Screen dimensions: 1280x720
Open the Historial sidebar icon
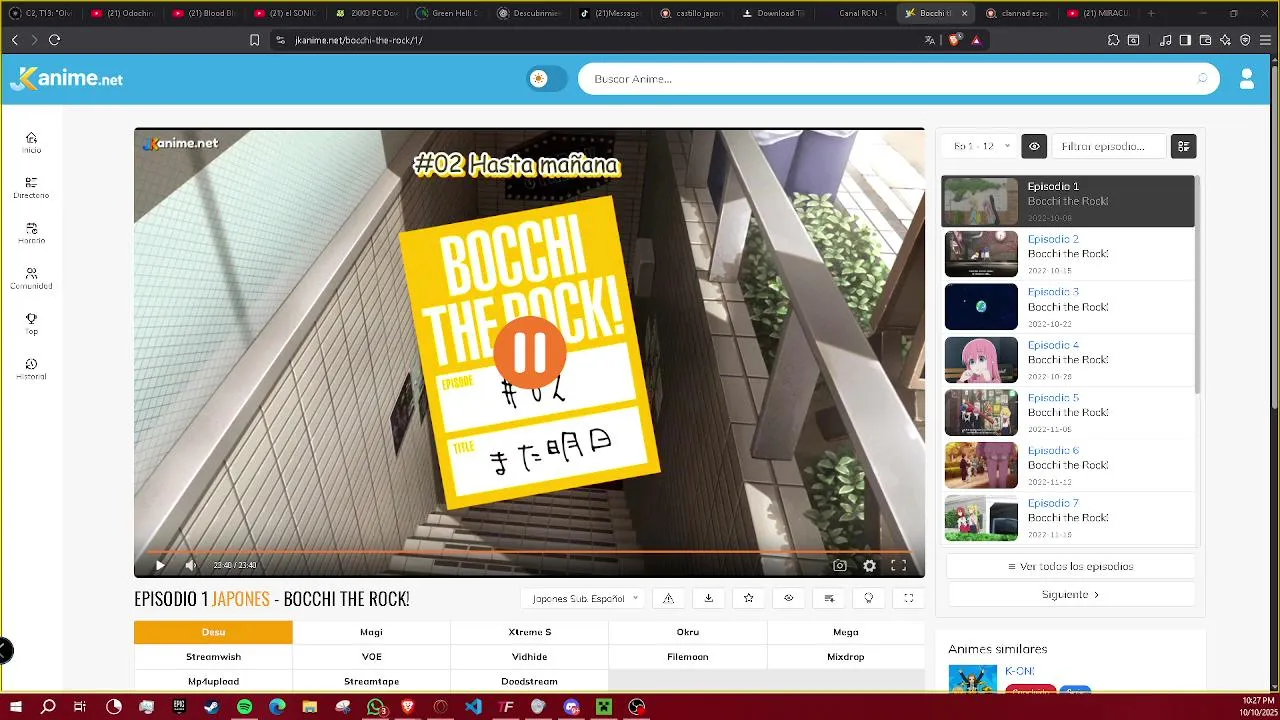click(x=31, y=369)
